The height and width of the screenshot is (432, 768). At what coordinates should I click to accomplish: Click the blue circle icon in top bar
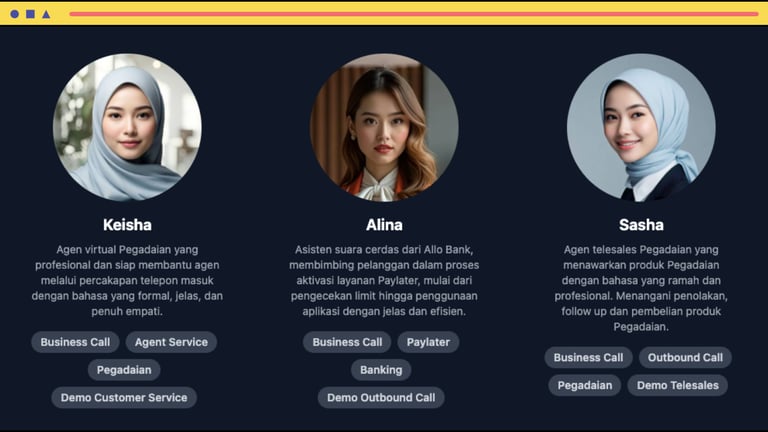click(15, 14)
